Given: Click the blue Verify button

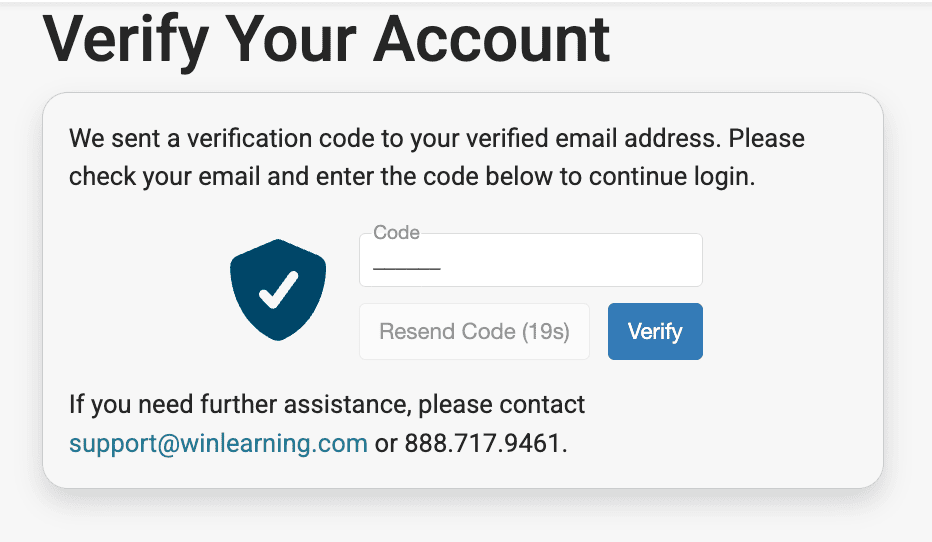Looking at the screenshot, I should click(x=655, y=331).
